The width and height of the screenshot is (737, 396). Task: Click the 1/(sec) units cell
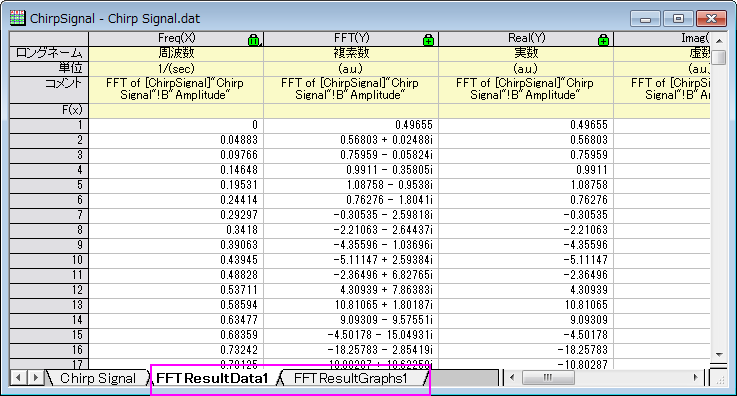(x=176, y=69)
